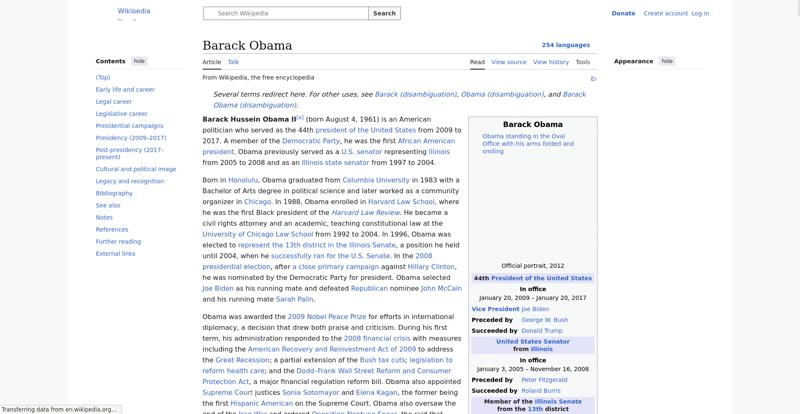The width and height of the screenshot is (800, 414).
Task: Hide the Appearance panel
Action: [667, 61]
